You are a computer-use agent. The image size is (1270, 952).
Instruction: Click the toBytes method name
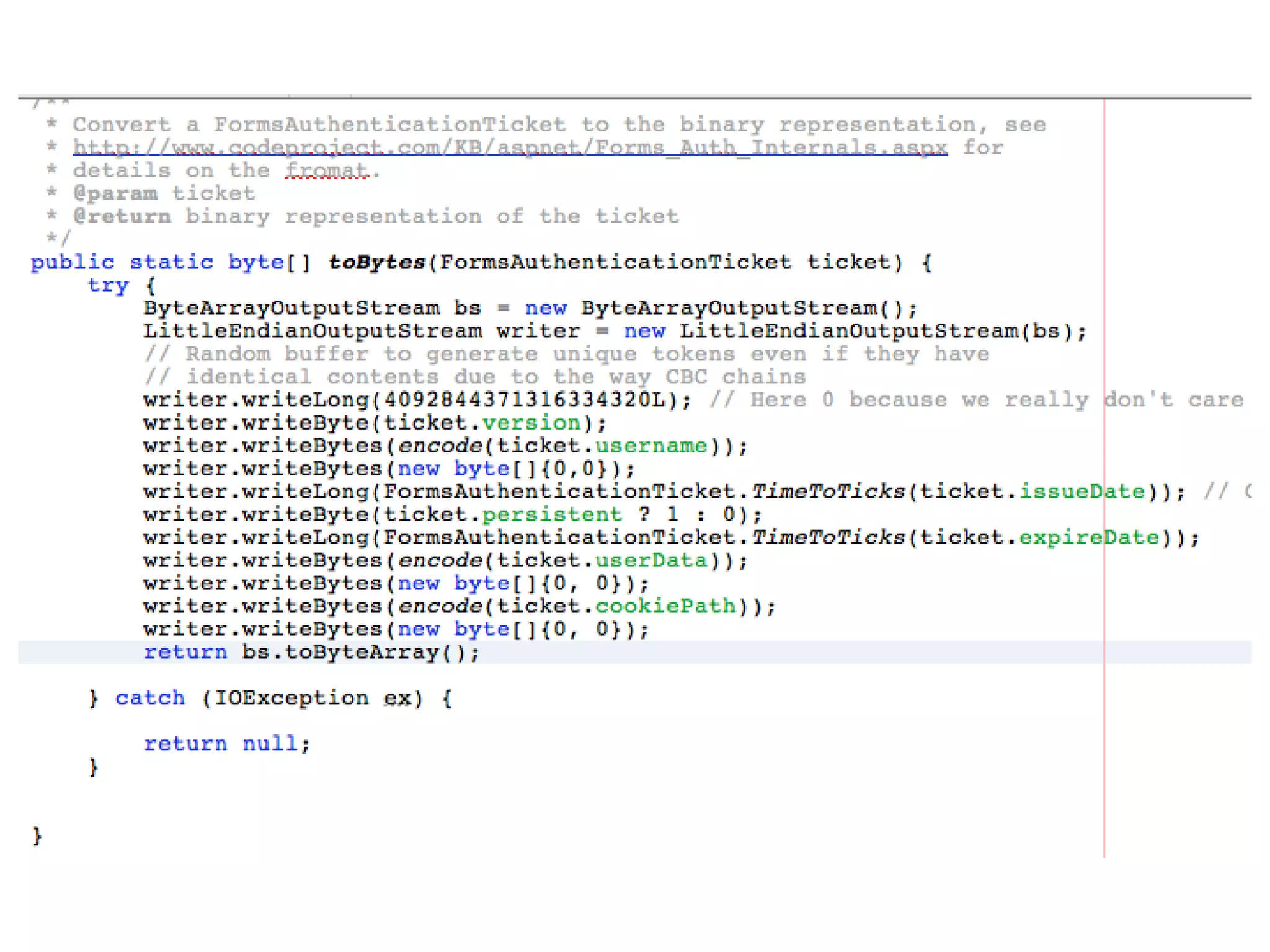376,262
